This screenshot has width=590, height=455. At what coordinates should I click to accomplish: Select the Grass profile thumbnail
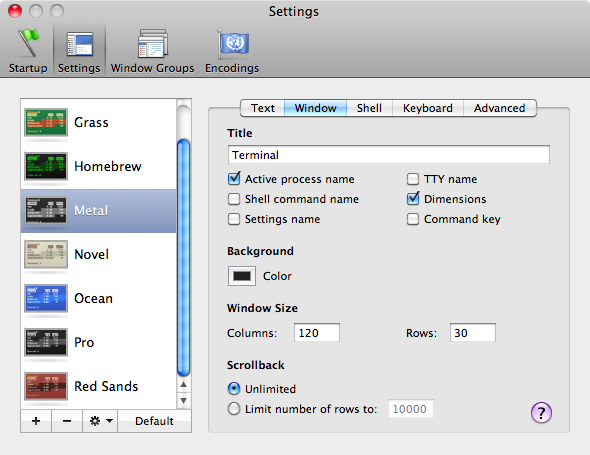tap(46, 122)
